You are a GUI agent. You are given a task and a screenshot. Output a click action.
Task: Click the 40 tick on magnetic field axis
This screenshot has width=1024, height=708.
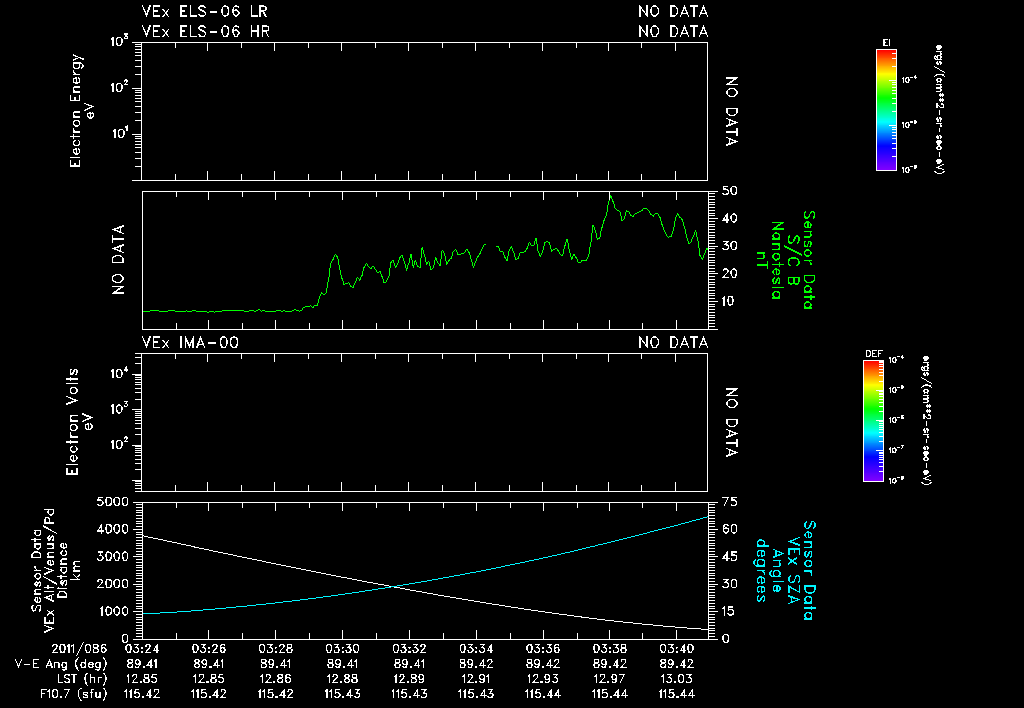729,219
